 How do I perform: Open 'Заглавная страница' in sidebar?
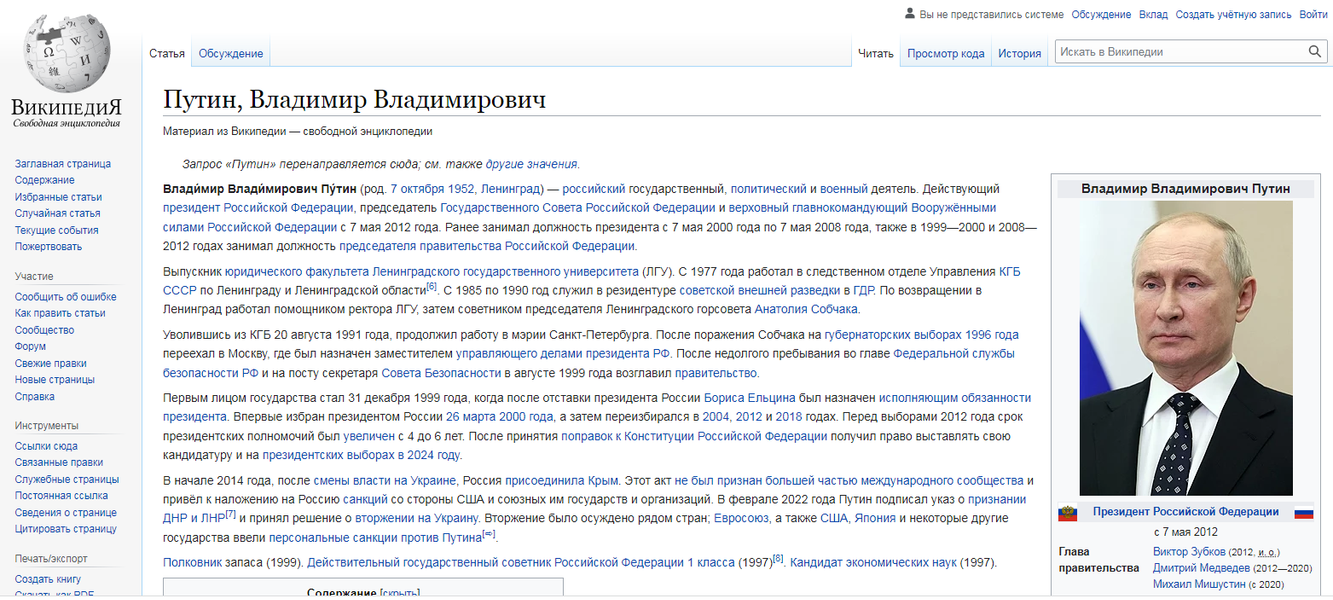point(63,164)
